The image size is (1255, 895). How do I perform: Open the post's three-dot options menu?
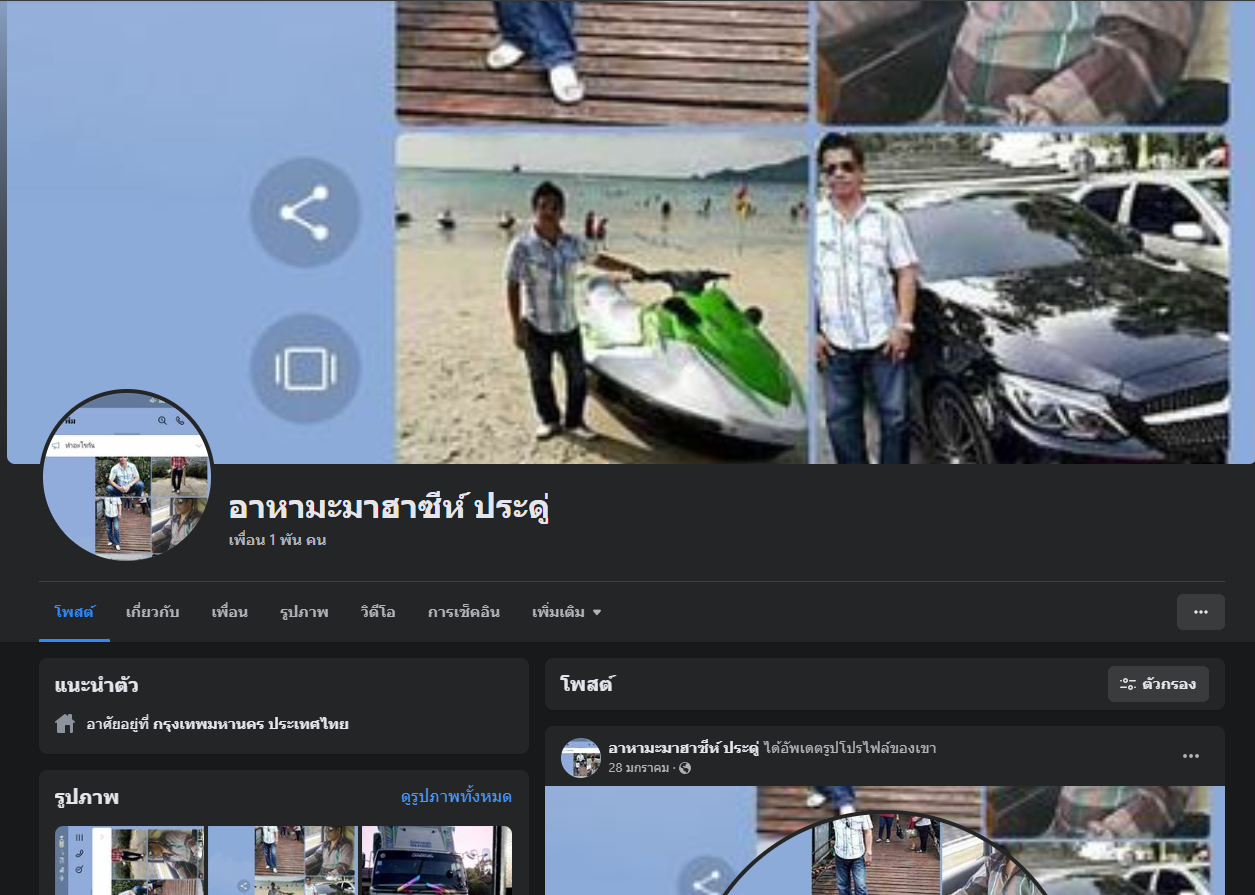pyautogui.click(x=1190, y=756)
